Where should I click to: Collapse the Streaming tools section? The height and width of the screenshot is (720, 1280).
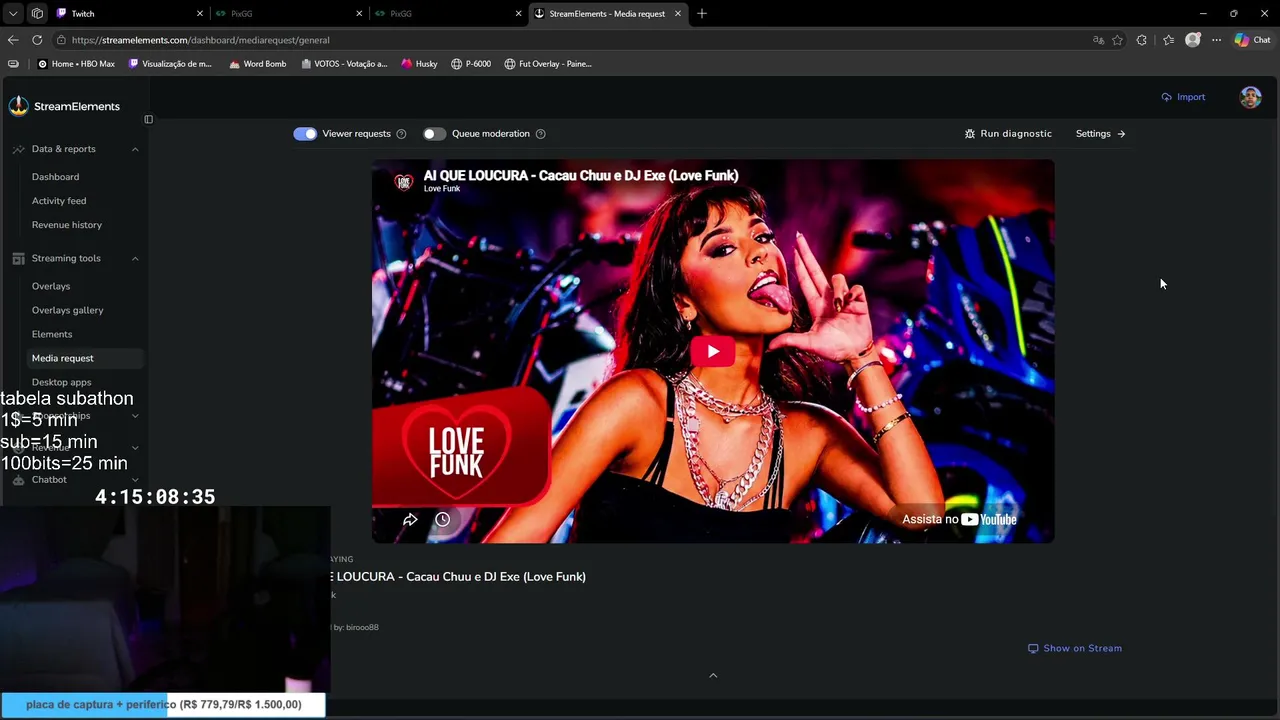[x=135, y=258]
